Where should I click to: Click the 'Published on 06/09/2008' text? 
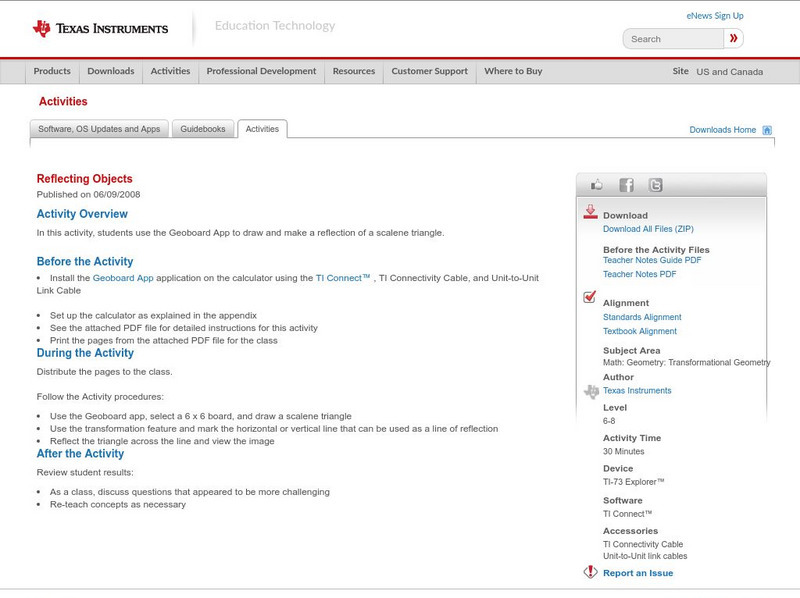click(x=88, y=194)
